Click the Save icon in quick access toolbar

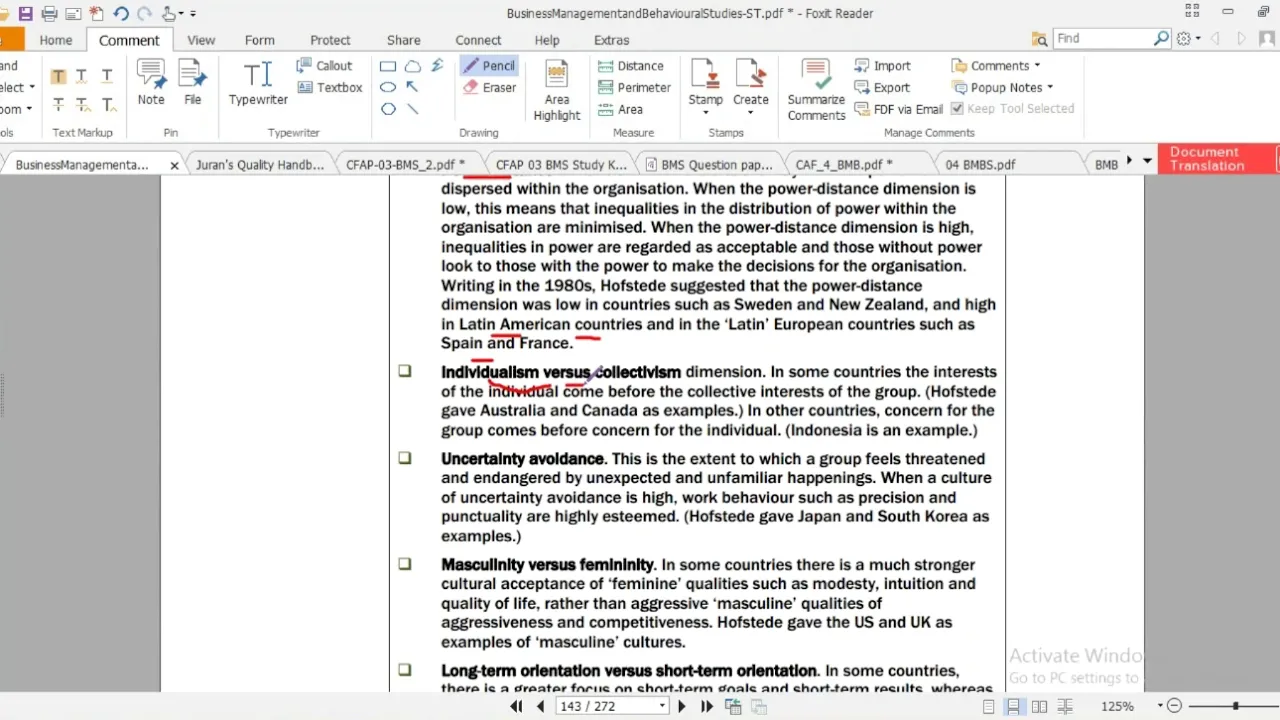click(26, 14)
